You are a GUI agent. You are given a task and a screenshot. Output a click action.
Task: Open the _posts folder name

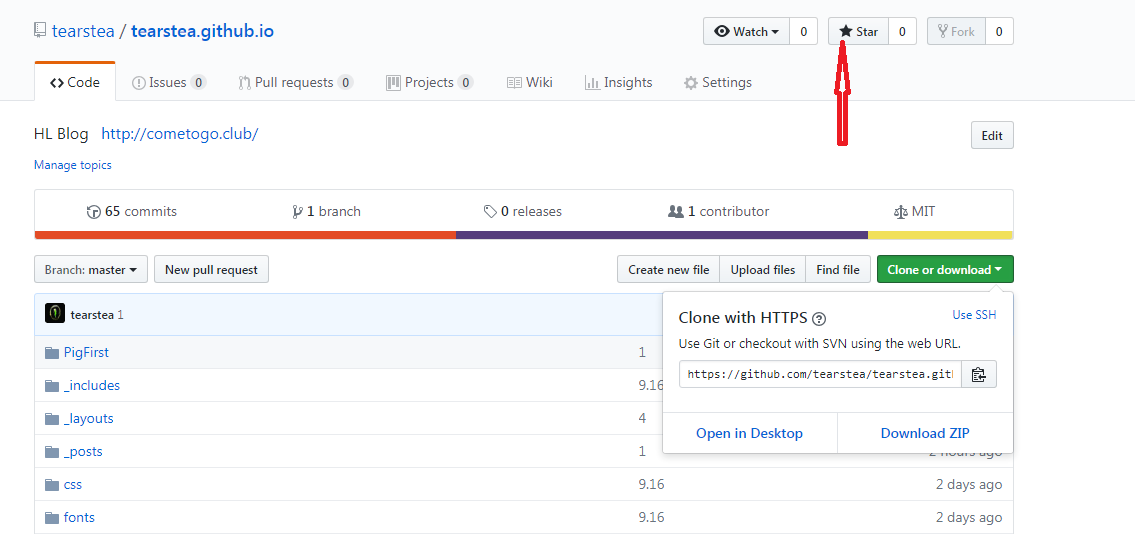[x=83, y=452]
